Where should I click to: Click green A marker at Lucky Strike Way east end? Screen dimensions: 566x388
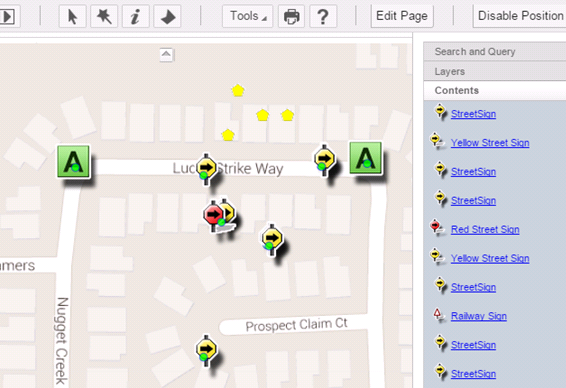click(365, 158)
